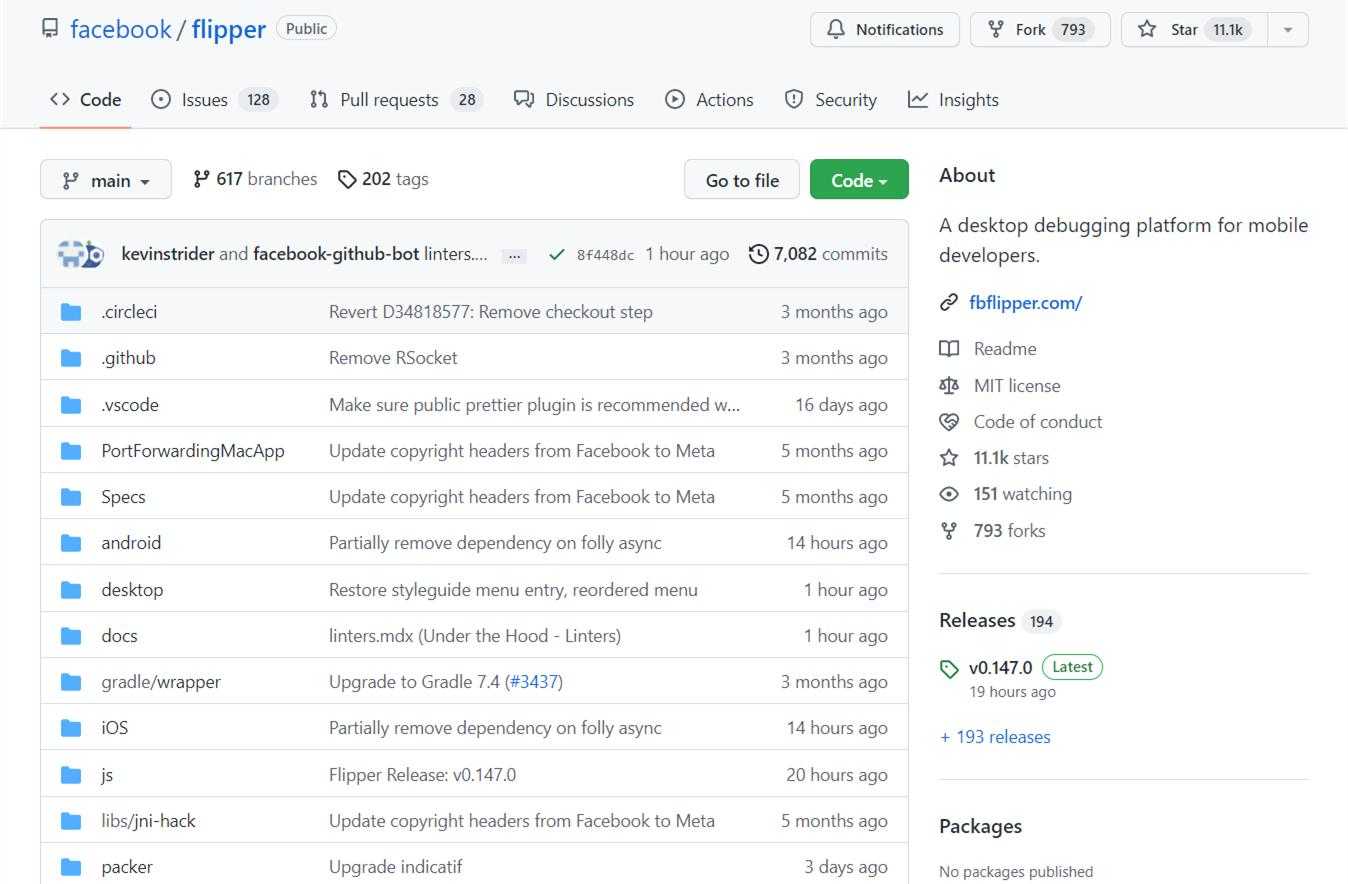Image resolution: width=1348 pixels, height=884 pixels.
Task: Click the Star 11.1k button
Action: (1194, 30)
